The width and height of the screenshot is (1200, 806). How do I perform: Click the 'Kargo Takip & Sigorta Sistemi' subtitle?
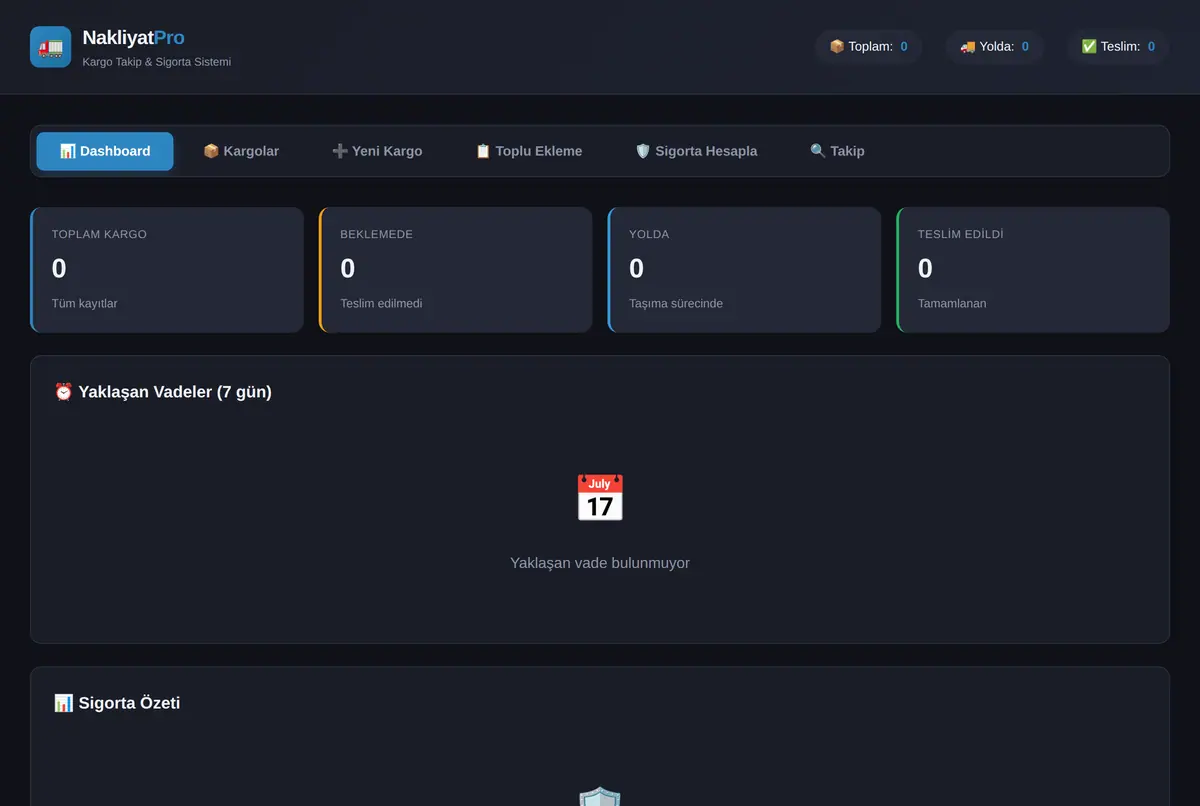[157, 62]
